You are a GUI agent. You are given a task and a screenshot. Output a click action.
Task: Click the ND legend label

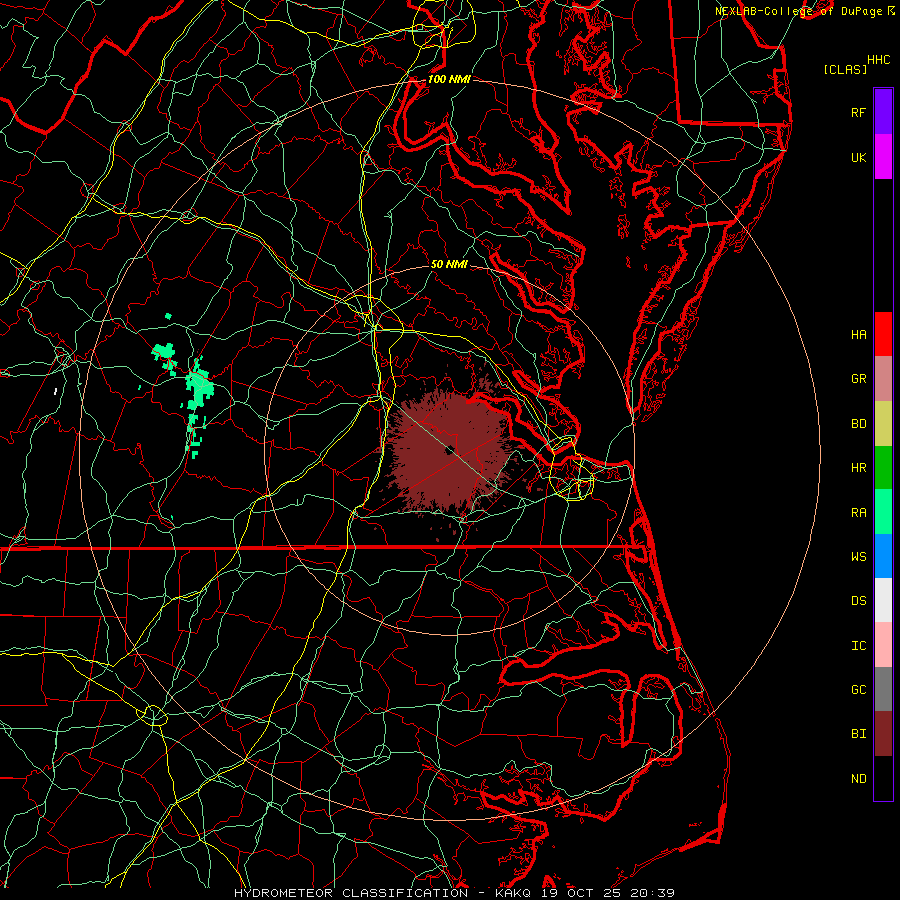click(x=858, y=779)
